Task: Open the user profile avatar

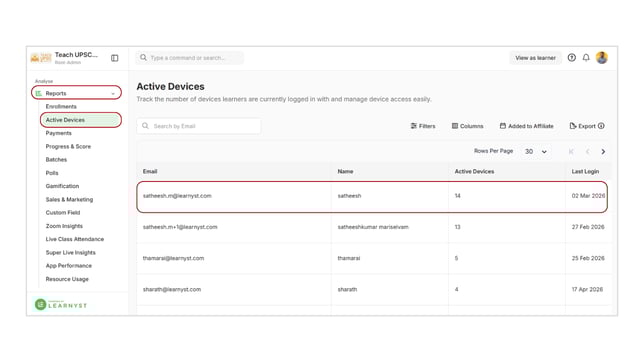Action: pos(602,58)
